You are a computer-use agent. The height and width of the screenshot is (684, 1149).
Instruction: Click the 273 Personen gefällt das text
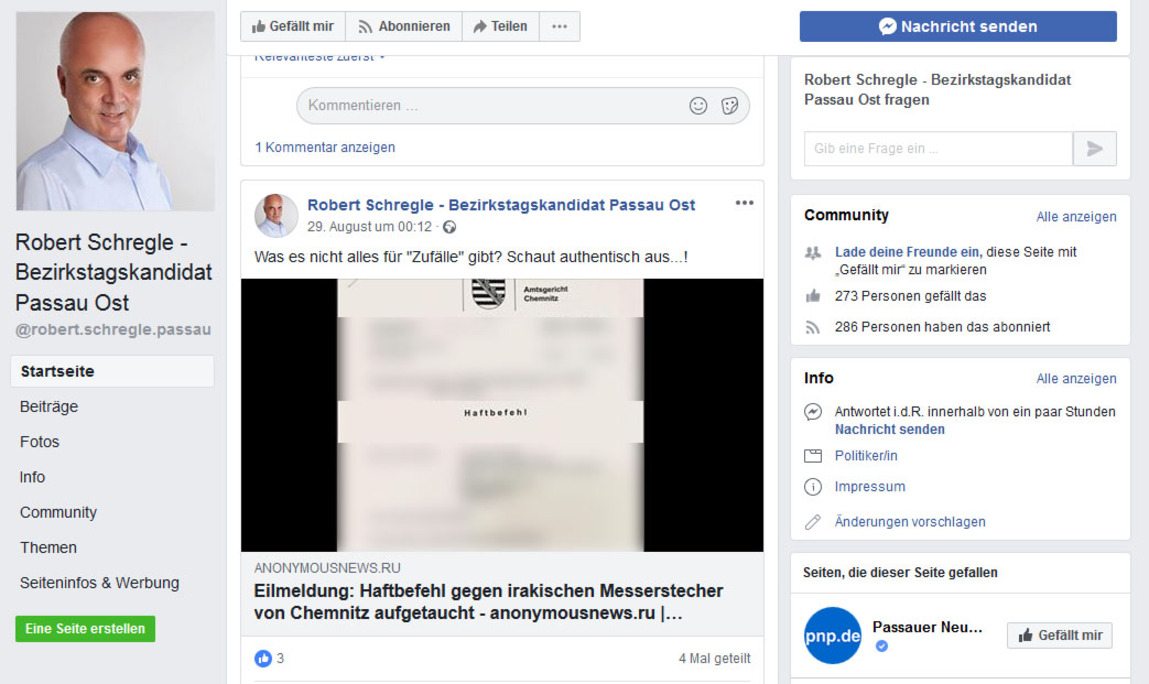coord(910,296)
